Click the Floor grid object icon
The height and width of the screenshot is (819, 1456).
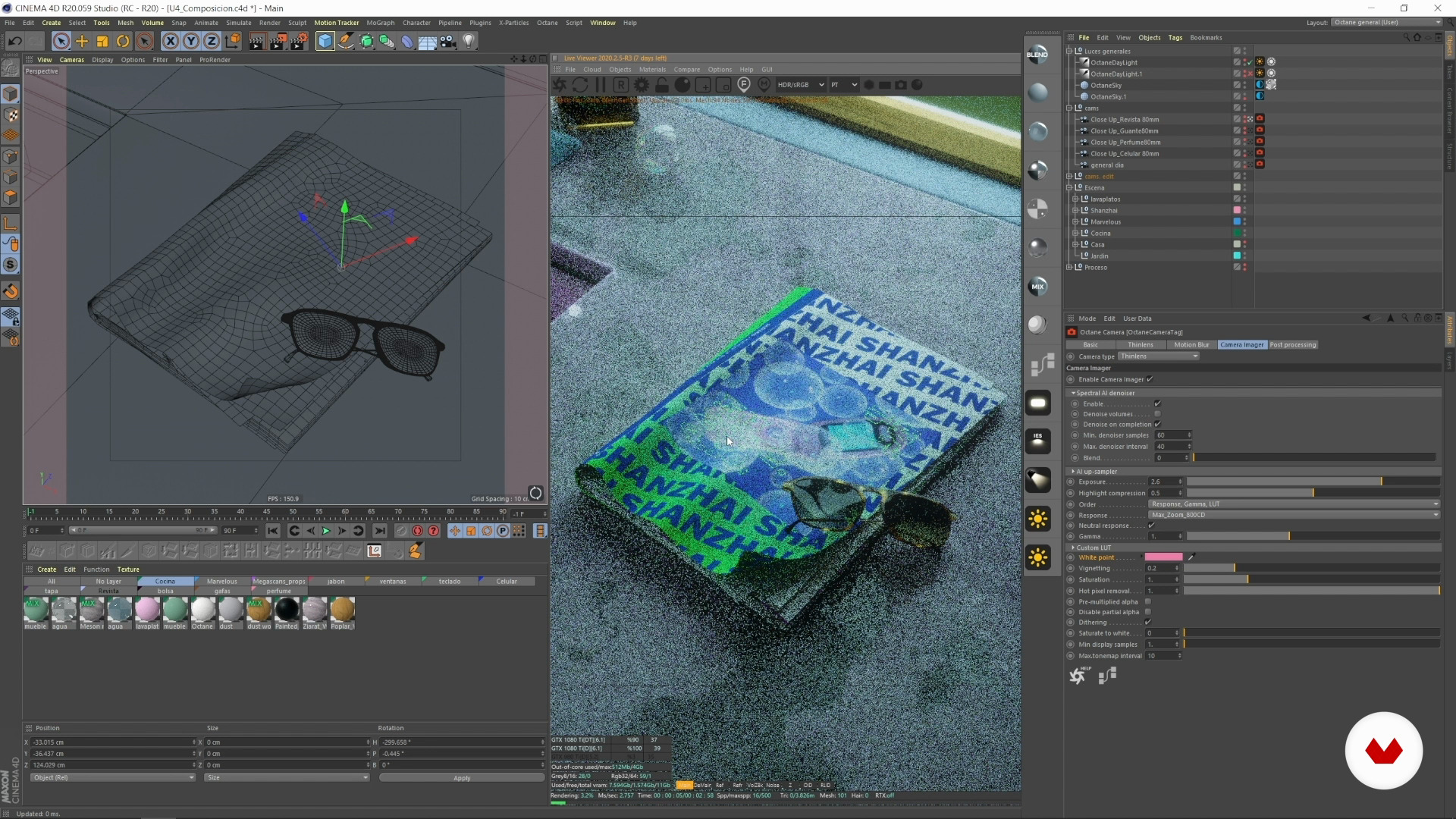pyautogui.click(x=428, y=41)
